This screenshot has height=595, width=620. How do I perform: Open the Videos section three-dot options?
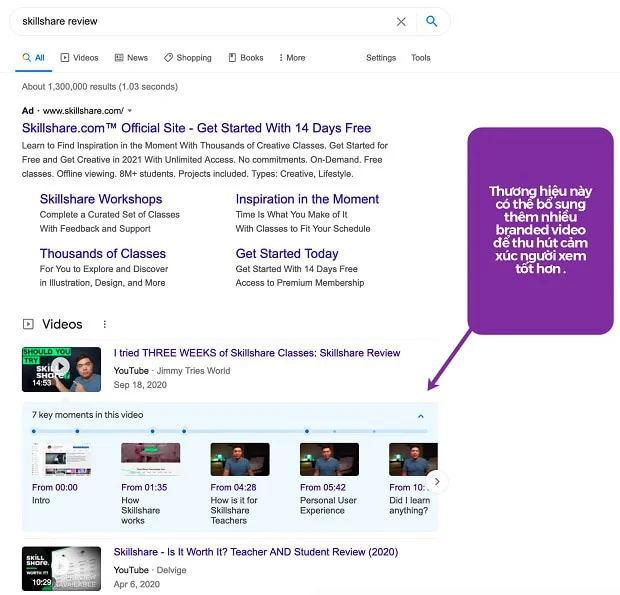[x=104, y=324]
